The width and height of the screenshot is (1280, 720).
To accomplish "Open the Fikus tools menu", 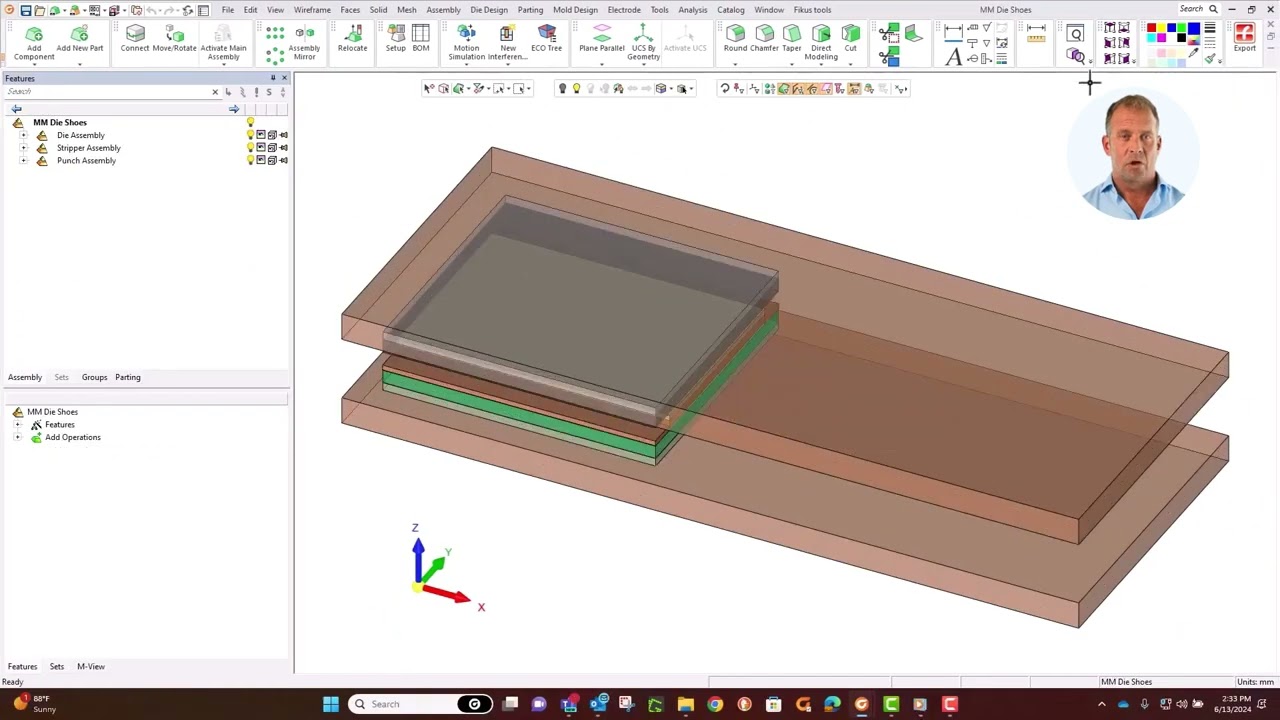I will [812, 10].
